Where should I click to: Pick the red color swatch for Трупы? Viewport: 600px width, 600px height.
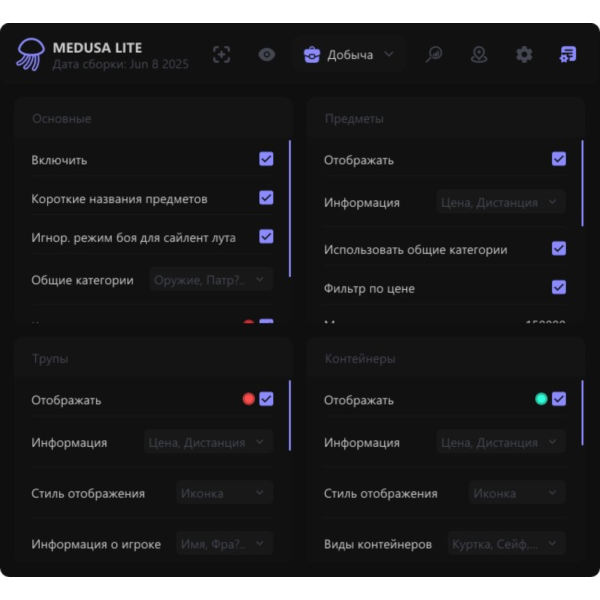tap(249, 399)
